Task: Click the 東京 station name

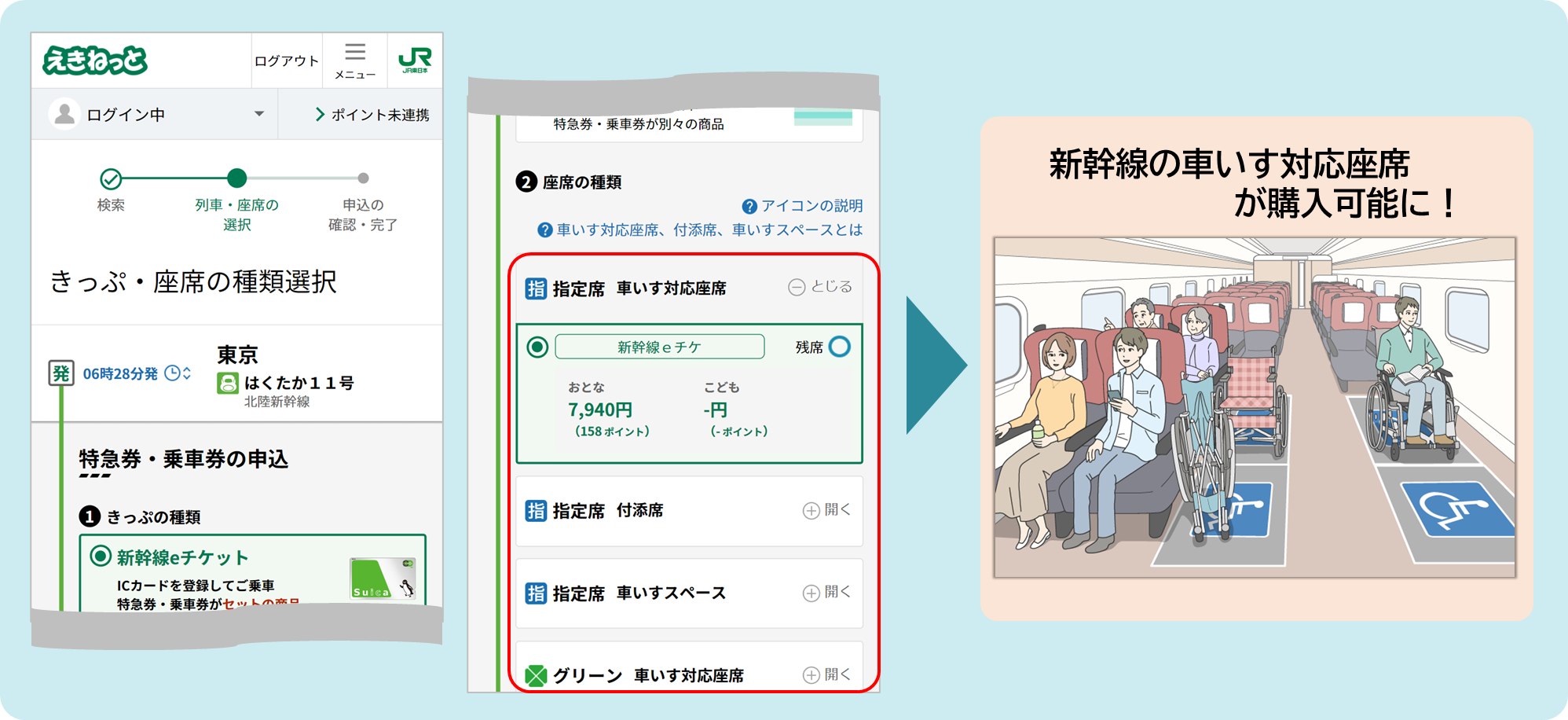Action: [238, 355]
